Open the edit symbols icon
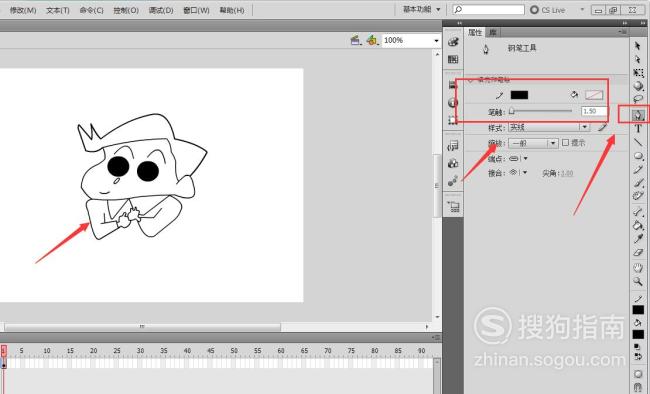 coord(372,40)
